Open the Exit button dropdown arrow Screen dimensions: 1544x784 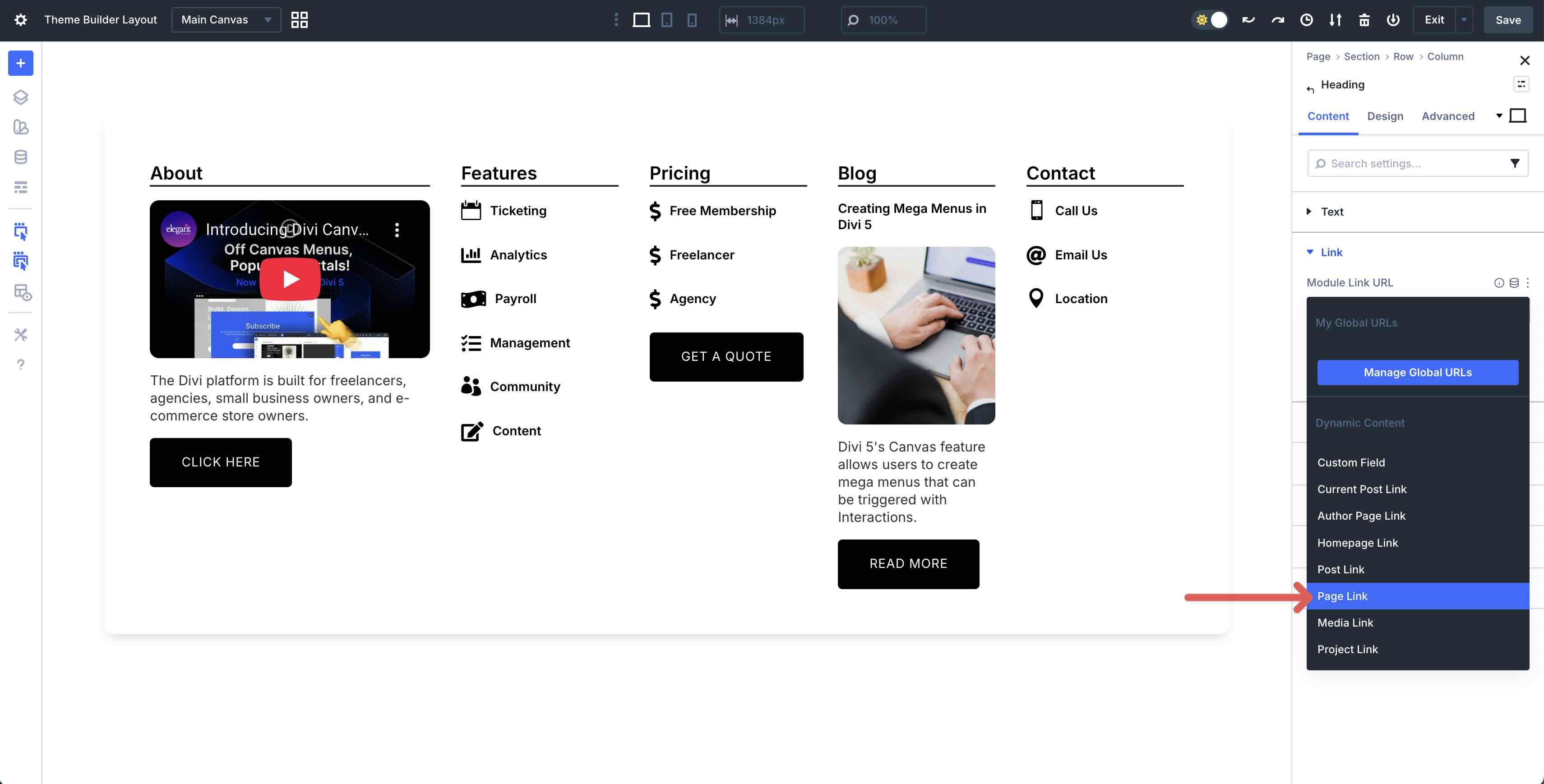click(1464, 20)
